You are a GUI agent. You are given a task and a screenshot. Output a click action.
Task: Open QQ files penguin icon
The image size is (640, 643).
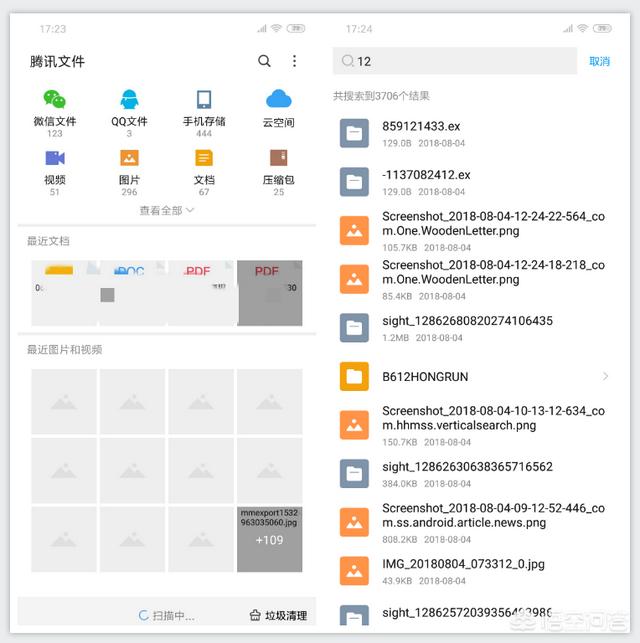point(129,99)
